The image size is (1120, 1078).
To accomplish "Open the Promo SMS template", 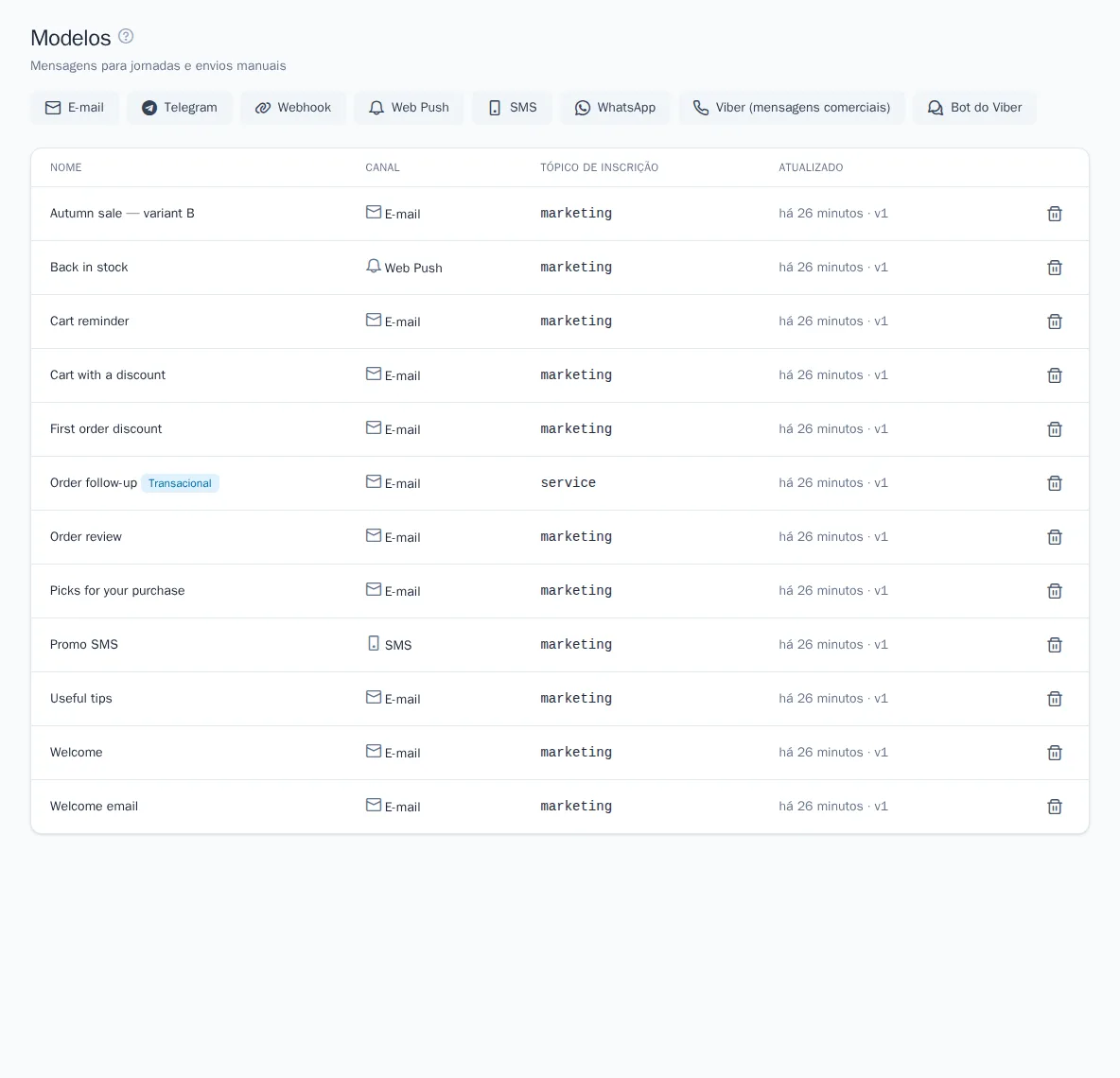I will tap(83, 645).
